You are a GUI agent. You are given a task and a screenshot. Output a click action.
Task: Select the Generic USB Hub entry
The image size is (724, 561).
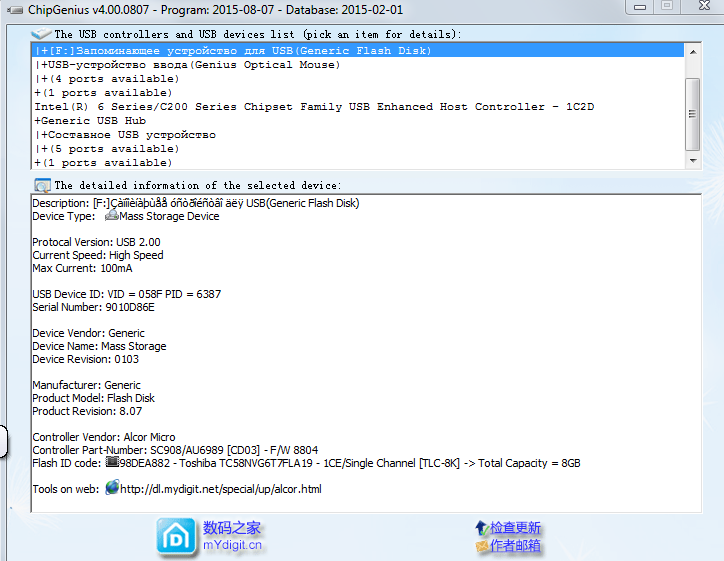pos(358,121)
